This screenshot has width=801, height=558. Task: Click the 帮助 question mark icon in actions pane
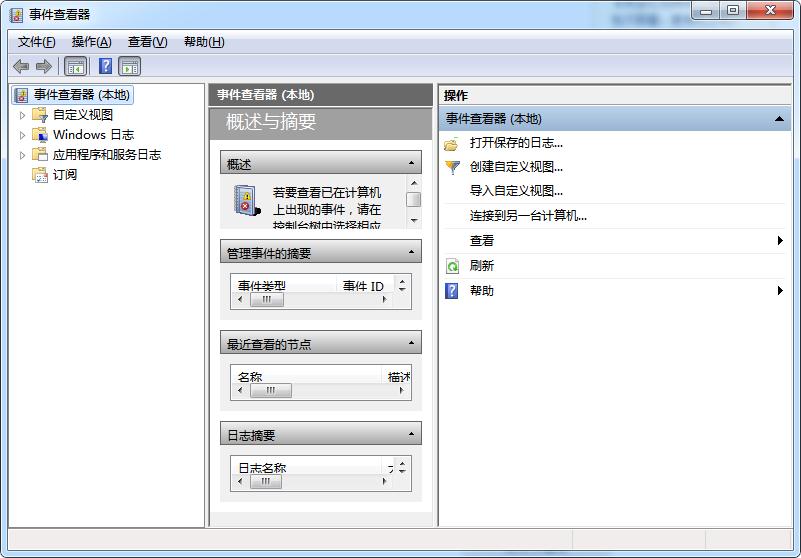coord(452,291)
